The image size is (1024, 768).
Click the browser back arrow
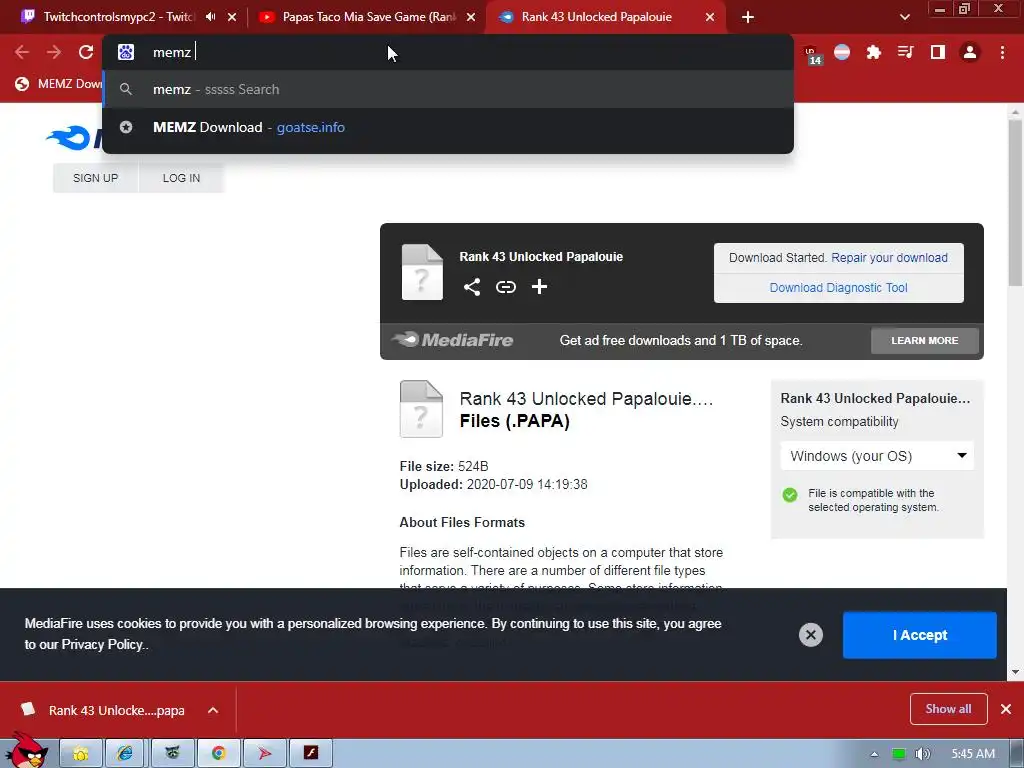click(22, 52)
